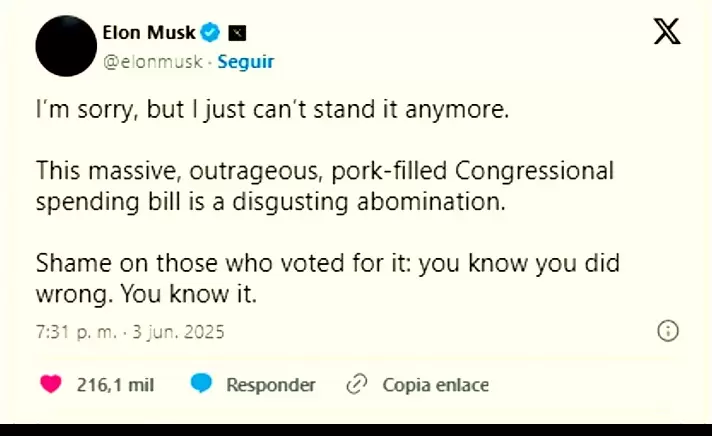View the 216,1 mil likes count

[115, 384]
